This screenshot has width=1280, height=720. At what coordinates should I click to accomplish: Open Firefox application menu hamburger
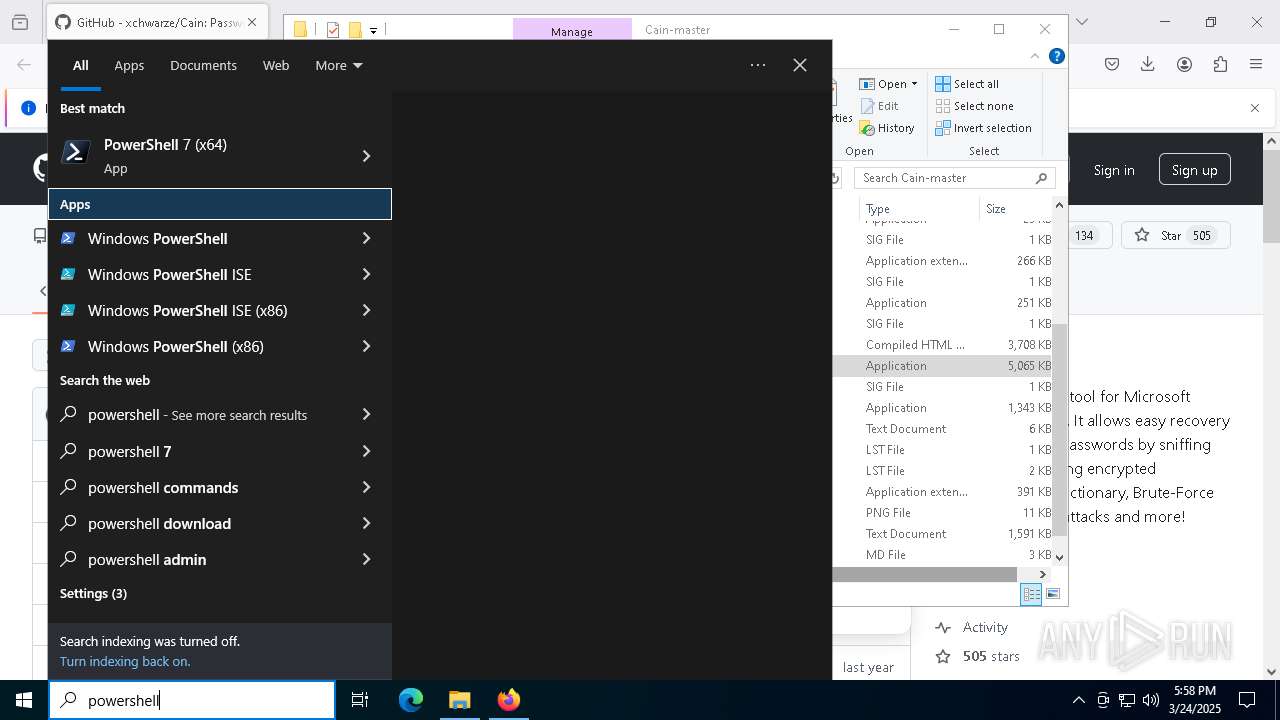point(1256,64)
